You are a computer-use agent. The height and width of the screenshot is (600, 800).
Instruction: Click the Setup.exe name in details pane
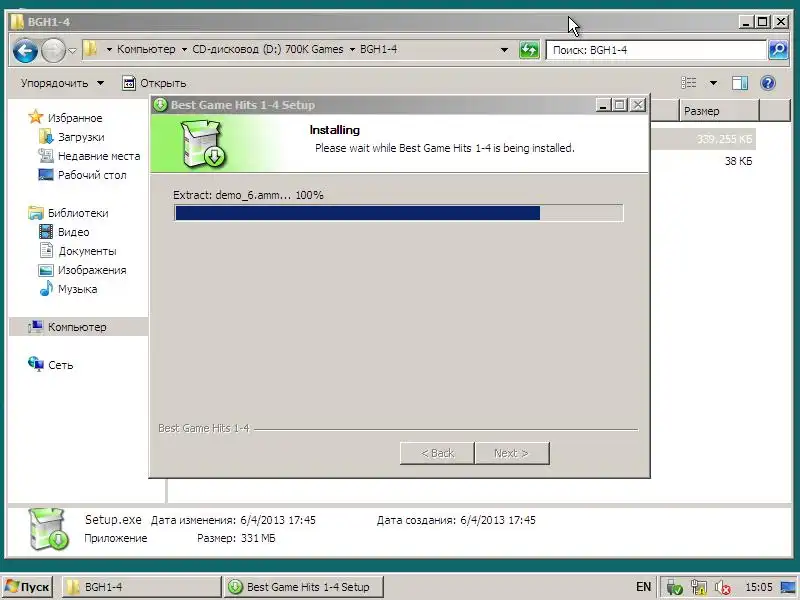point(113,519)
